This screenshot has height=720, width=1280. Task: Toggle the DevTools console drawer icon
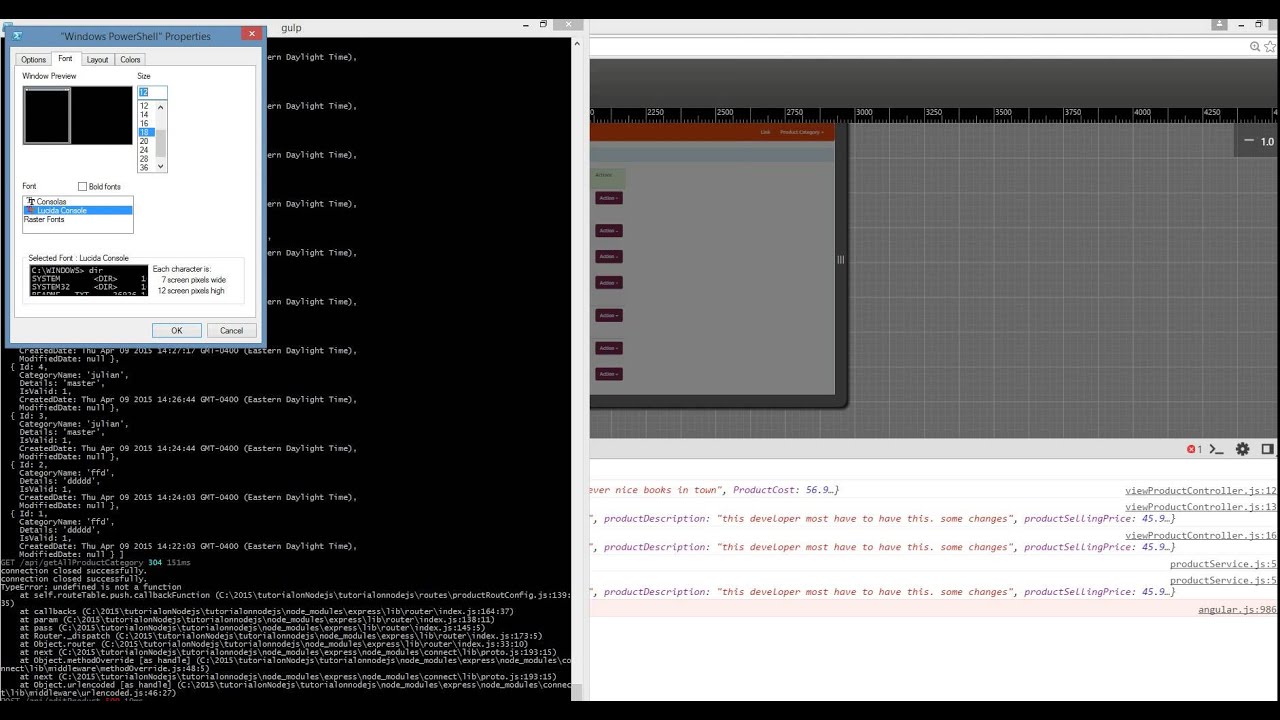[x=1217, y=450]
